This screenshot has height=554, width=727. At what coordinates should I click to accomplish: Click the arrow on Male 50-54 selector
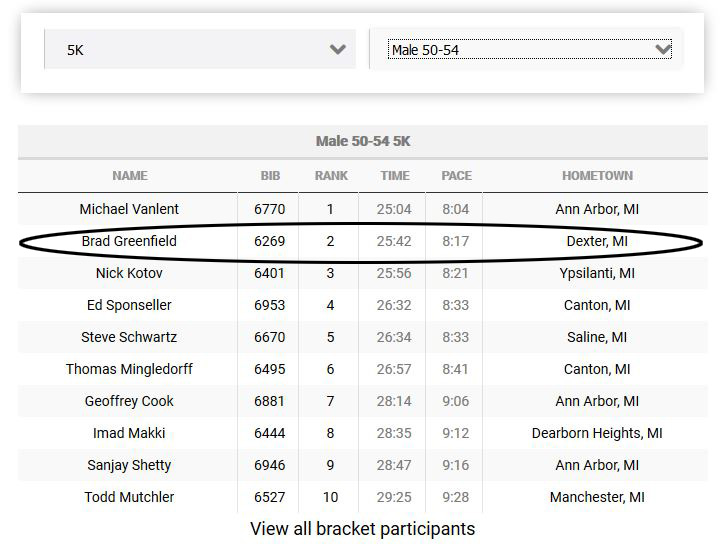click(x=662, y=49)
